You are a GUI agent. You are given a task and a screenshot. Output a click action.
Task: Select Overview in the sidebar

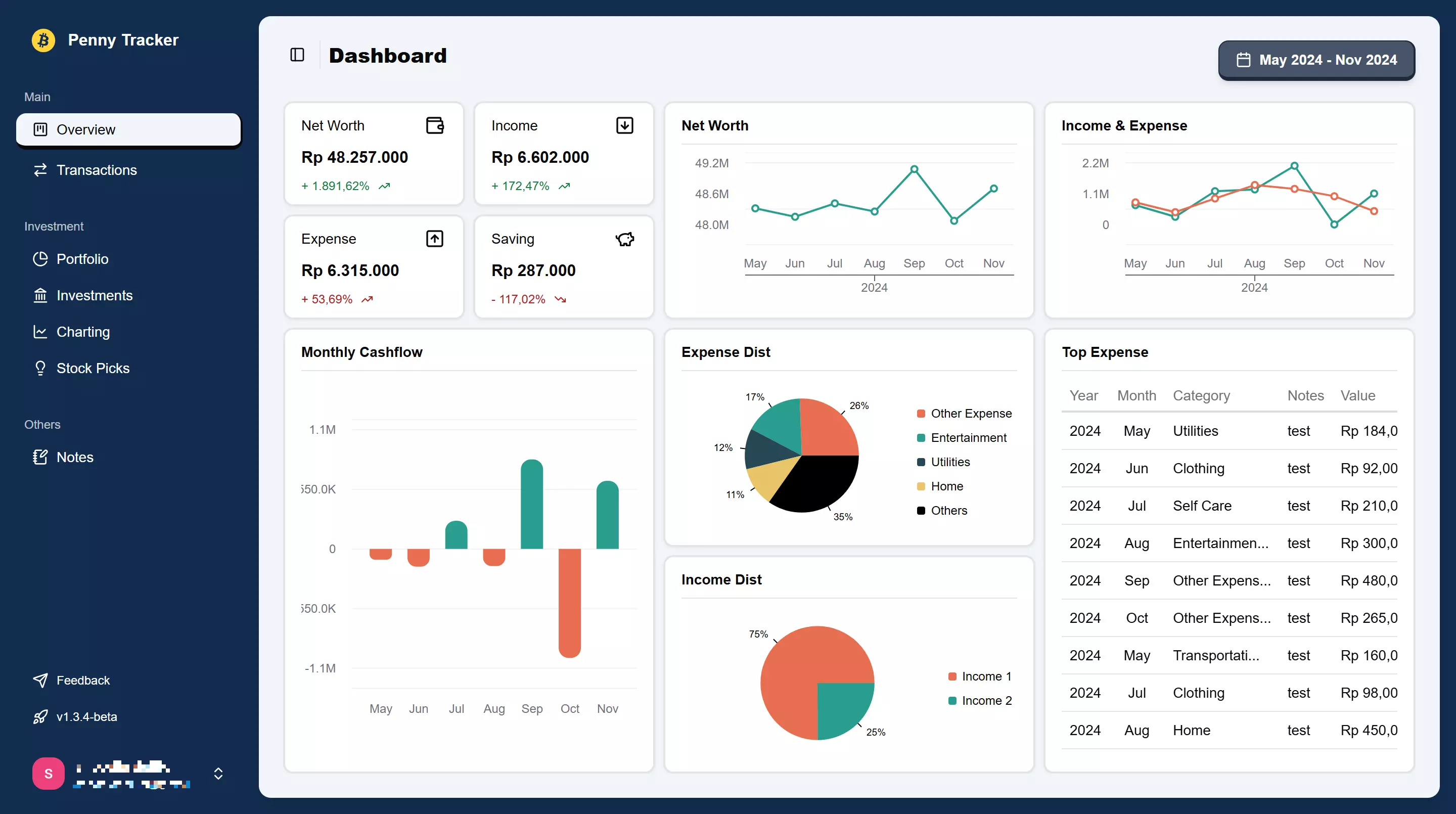pyautogui.click(x=128, y=129)
